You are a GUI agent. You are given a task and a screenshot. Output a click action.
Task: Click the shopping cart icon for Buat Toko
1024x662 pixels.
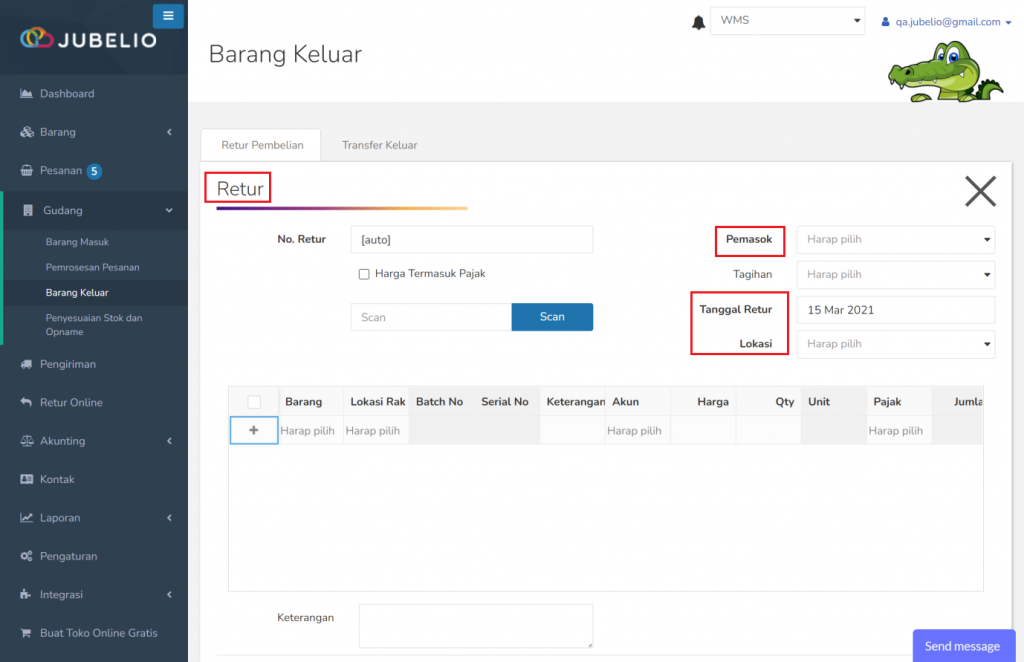25,633
